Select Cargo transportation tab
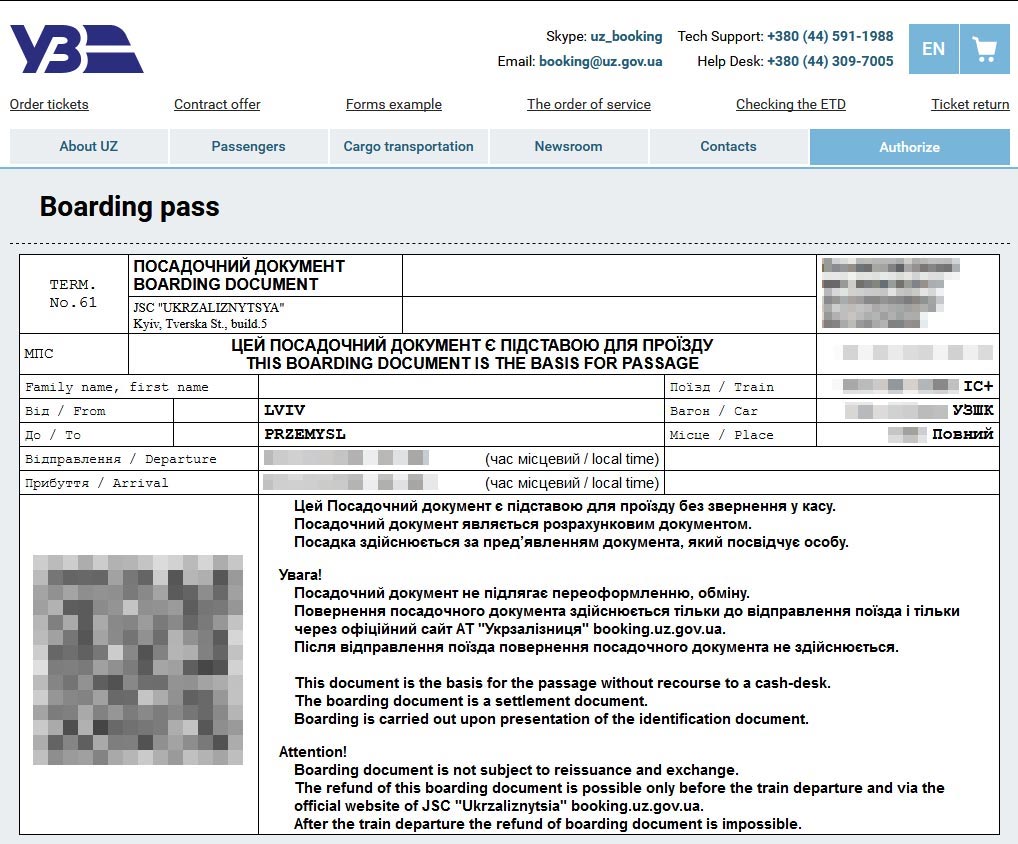 408,147
